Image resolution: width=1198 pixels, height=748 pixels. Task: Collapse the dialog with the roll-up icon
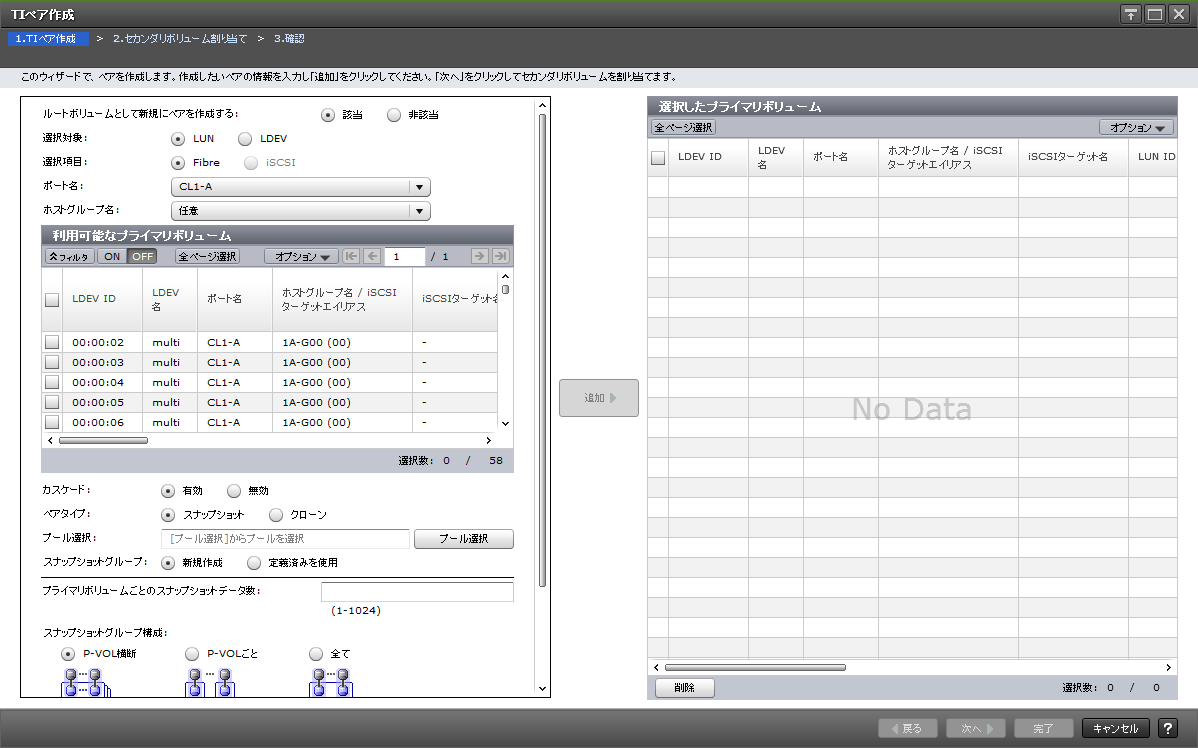click(1131, 13)
